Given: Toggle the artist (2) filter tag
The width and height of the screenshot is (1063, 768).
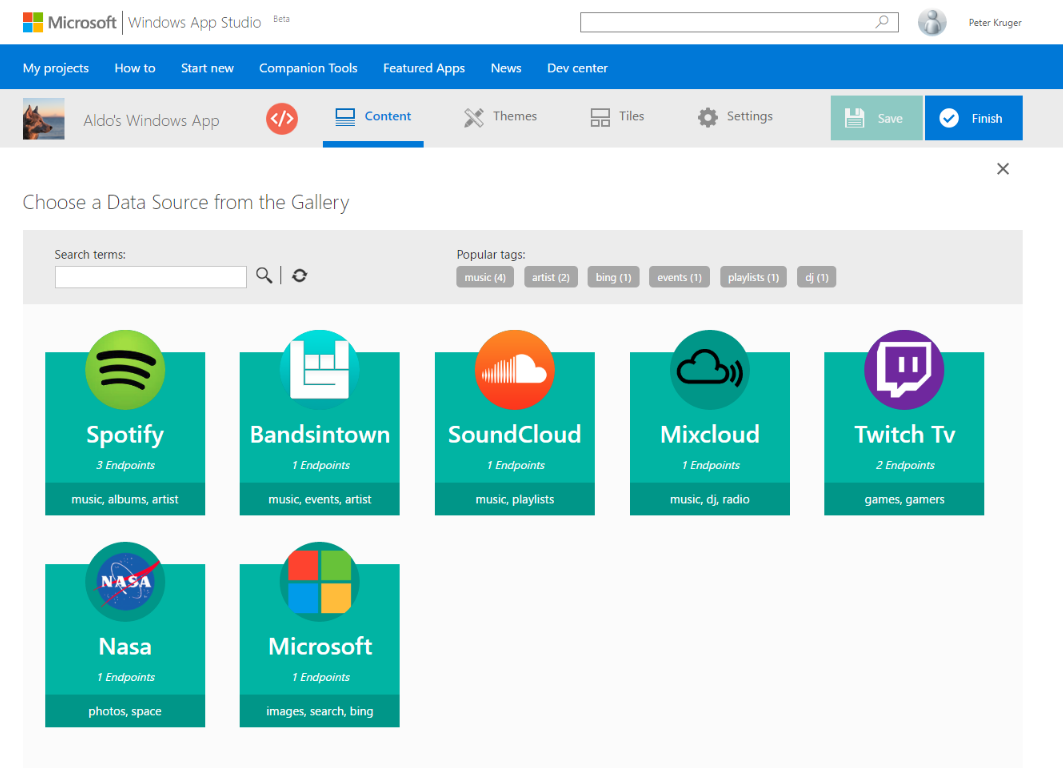Looking at the screenshot, I should click(550, 276).
